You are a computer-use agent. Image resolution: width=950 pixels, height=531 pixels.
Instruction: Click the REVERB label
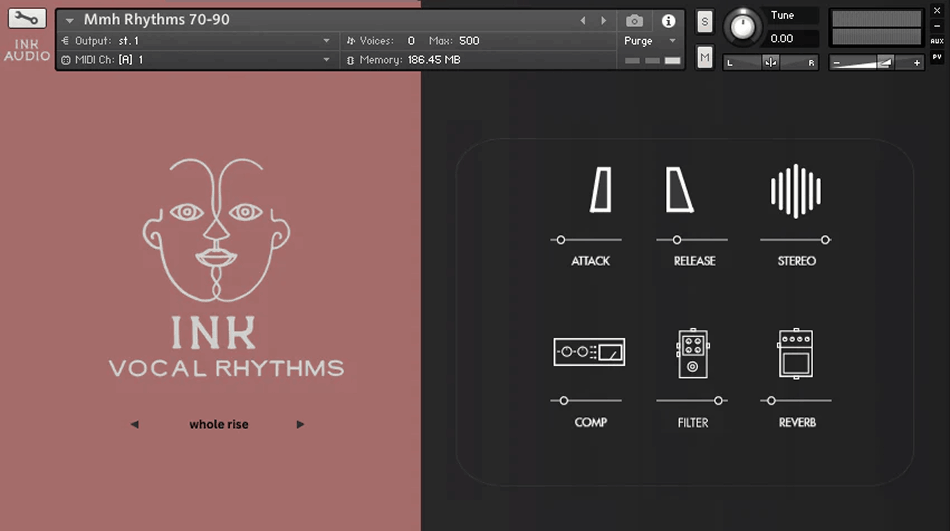[x=797, y=422]
